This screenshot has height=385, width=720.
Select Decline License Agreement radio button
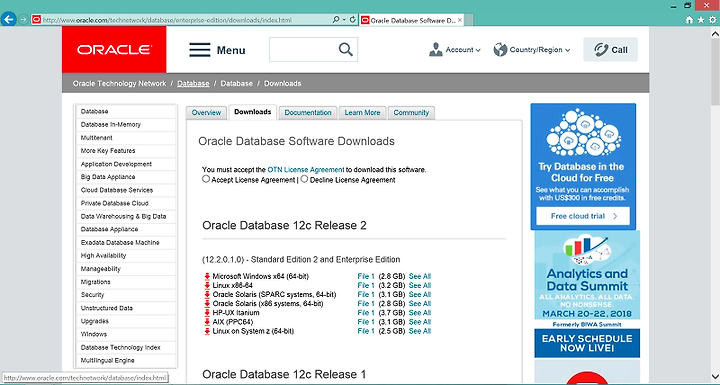(304, 179)
